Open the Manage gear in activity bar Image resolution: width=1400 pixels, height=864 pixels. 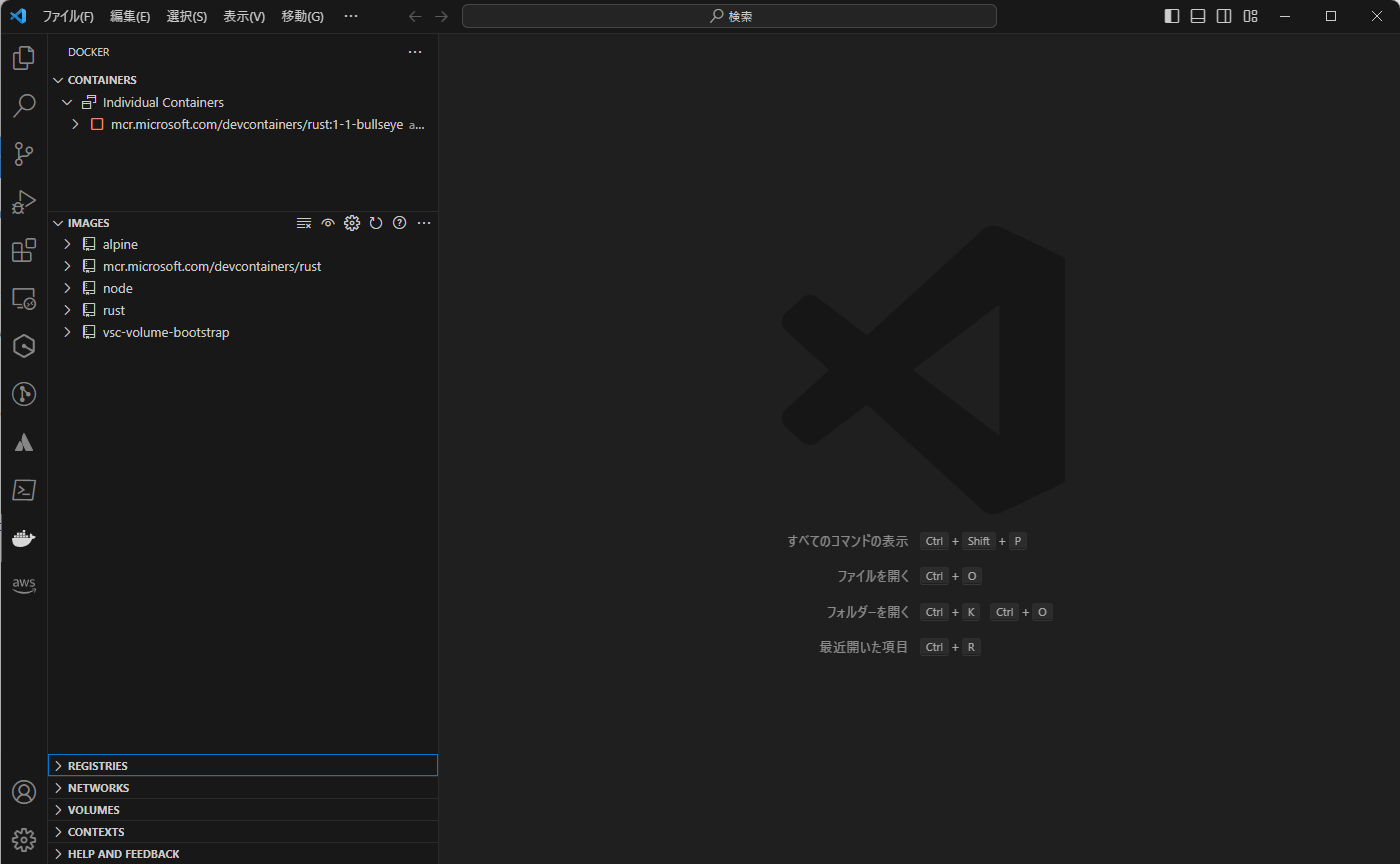(x=23, y=840)
